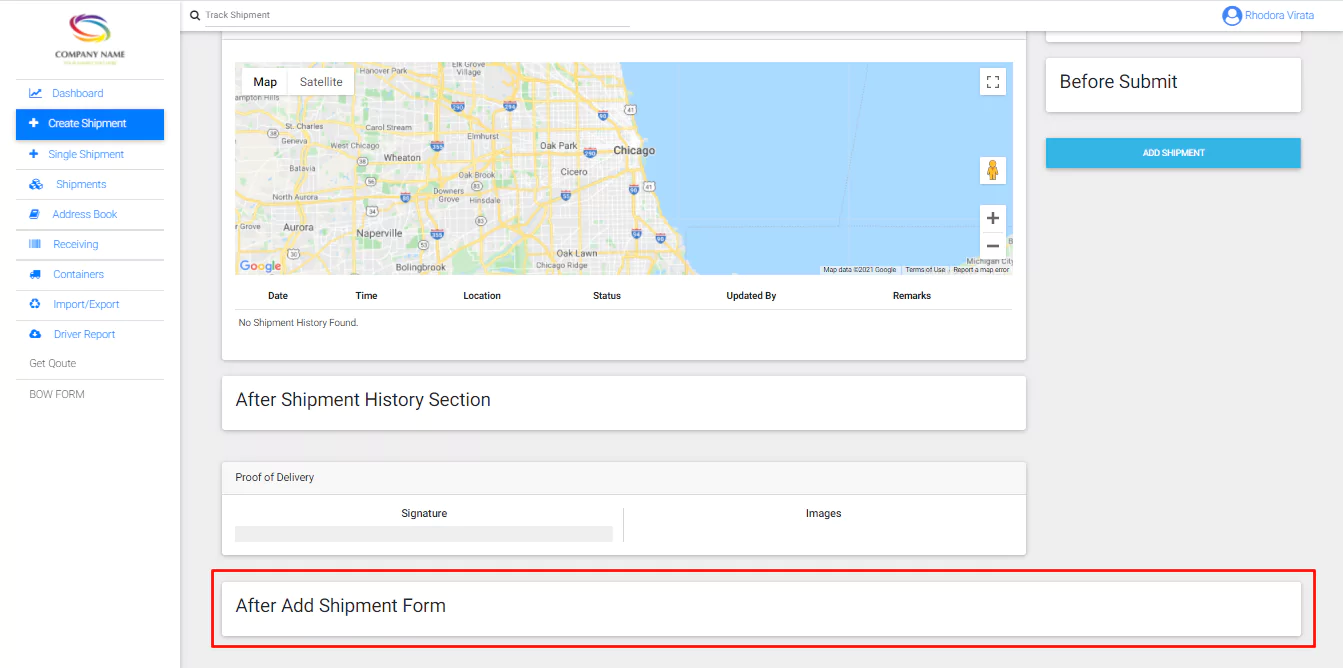Click the Street View pegman icon
1343x668 pixels.
pyautogui.click(x=992, y=171)
